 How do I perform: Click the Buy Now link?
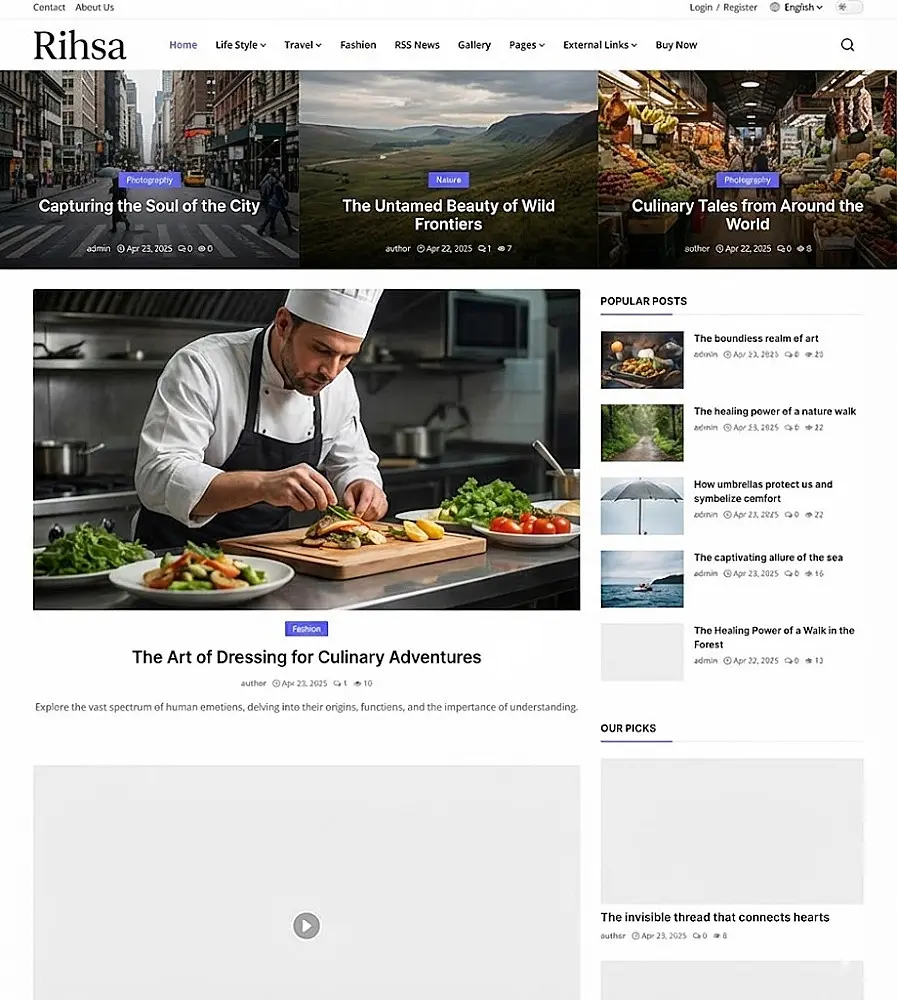click(676, 45)
